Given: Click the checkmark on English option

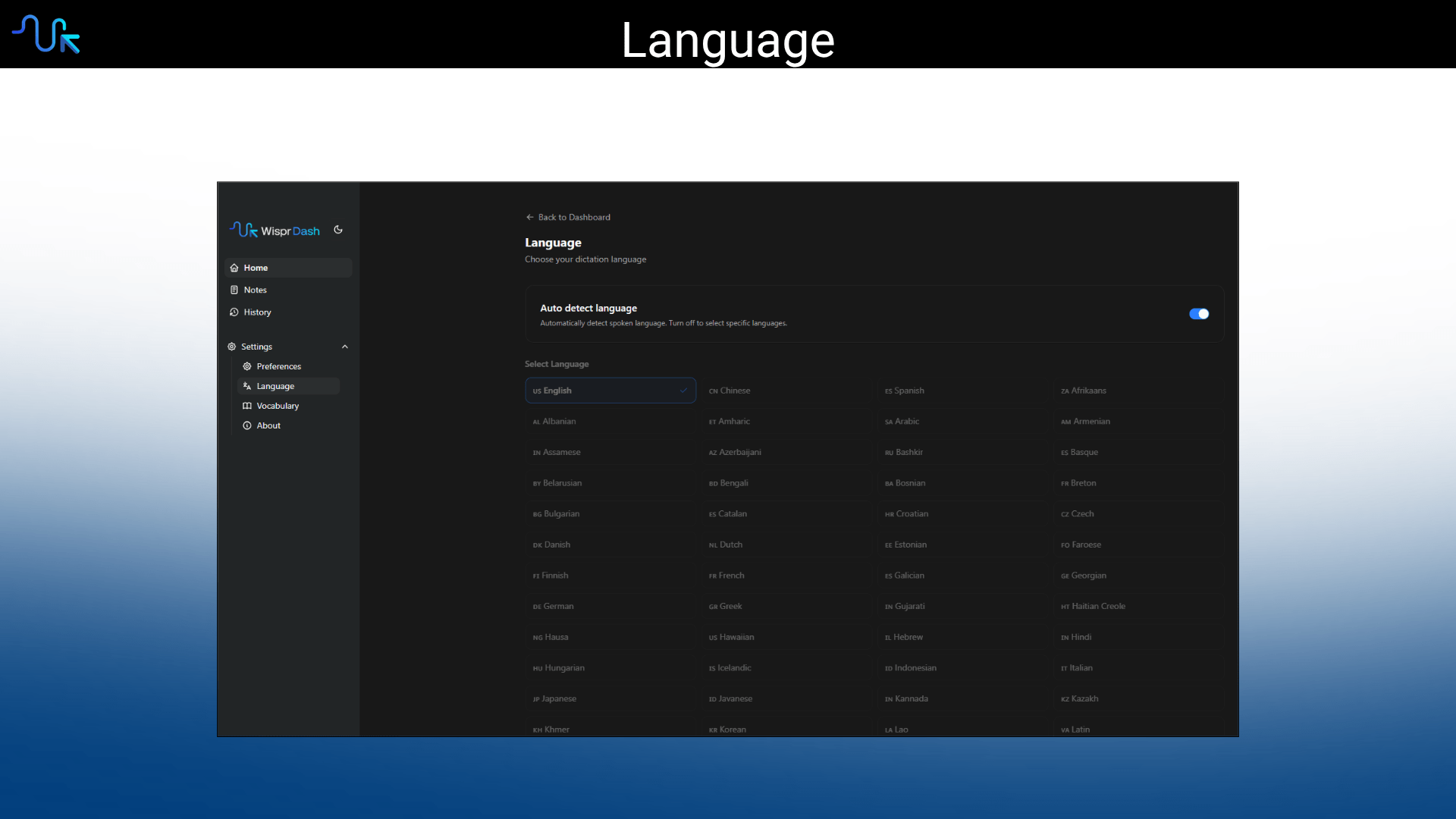Looking at the screenshot, I should [x=683, y=391].
